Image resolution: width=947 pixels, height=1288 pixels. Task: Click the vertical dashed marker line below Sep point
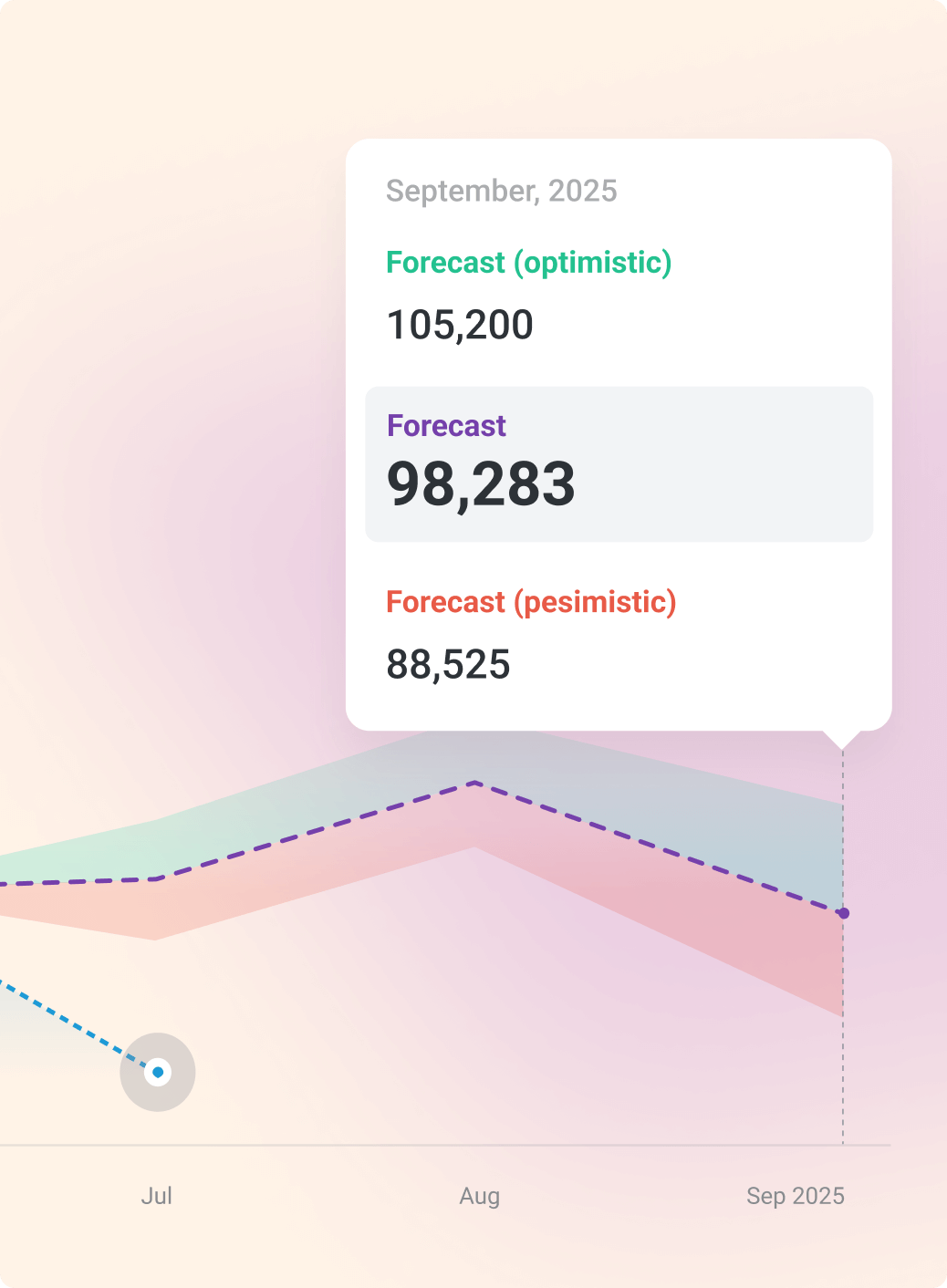point(843,1031)
